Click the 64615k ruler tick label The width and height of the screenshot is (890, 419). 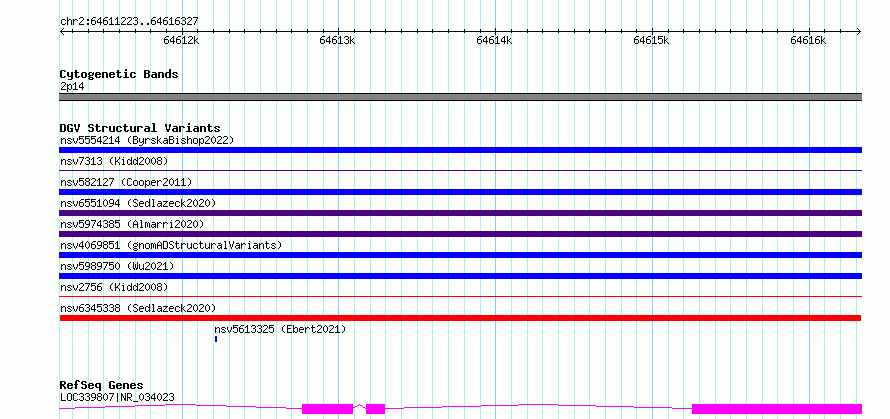pos(652,40)
